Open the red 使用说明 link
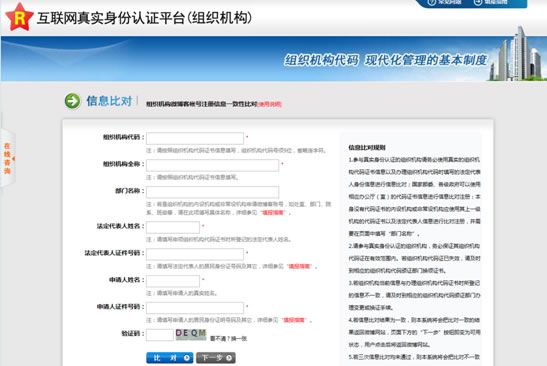The height and width of the screenshot is (366, 547). click(269, 104)
